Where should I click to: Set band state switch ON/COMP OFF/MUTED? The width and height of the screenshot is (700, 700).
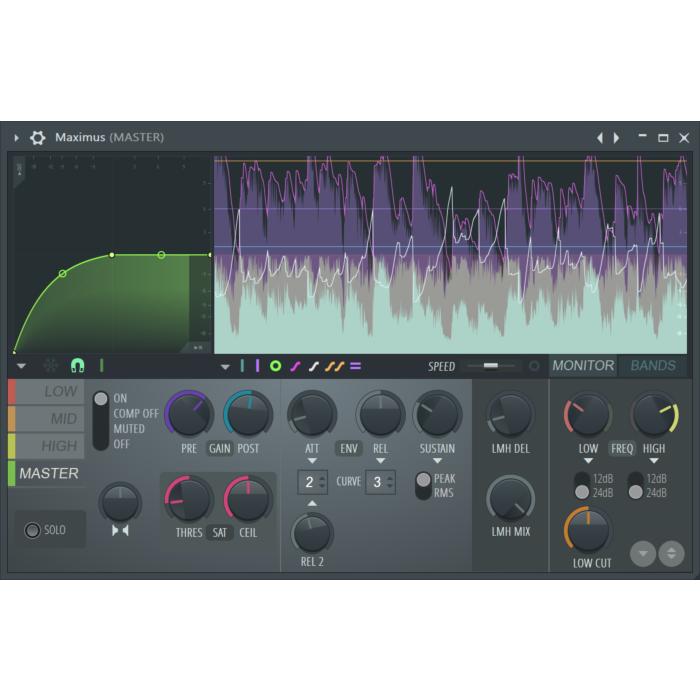(101, 421)
